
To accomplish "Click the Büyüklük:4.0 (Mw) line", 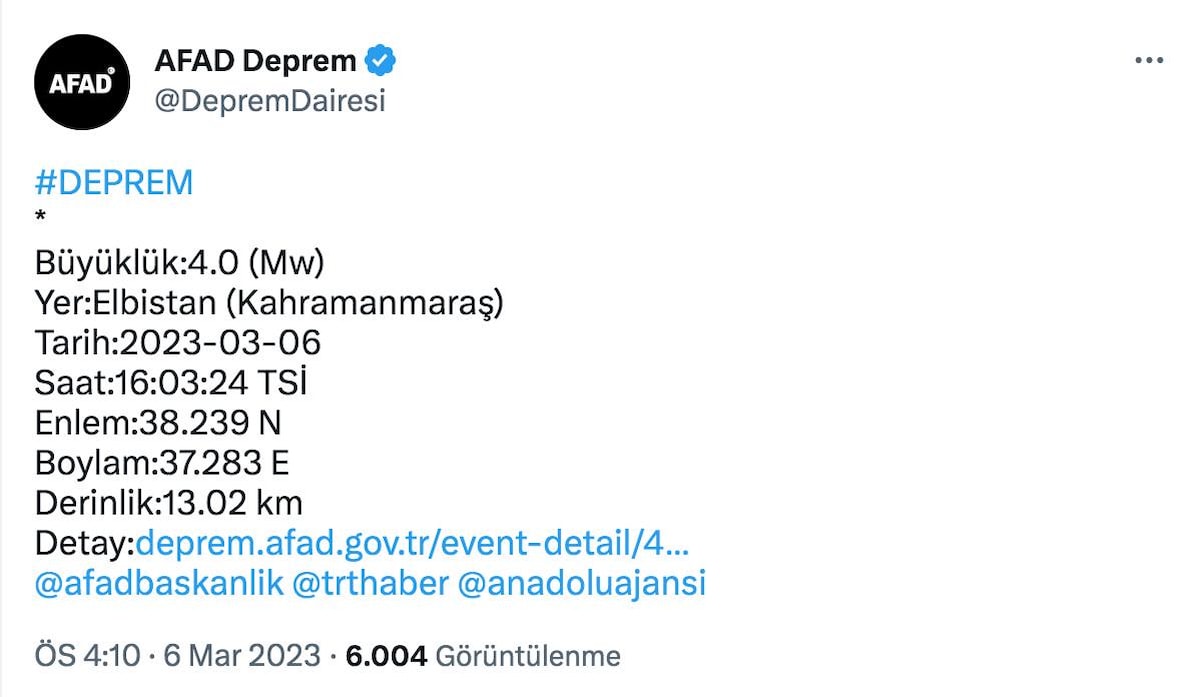I will pos(180,263).
